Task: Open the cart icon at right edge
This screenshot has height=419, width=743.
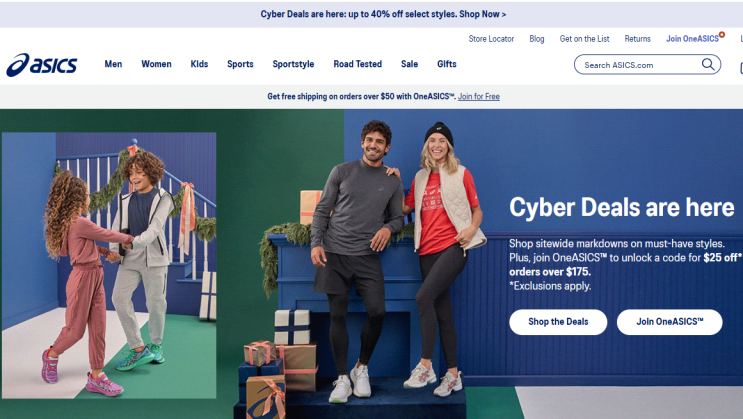Action: coord(741,68)
